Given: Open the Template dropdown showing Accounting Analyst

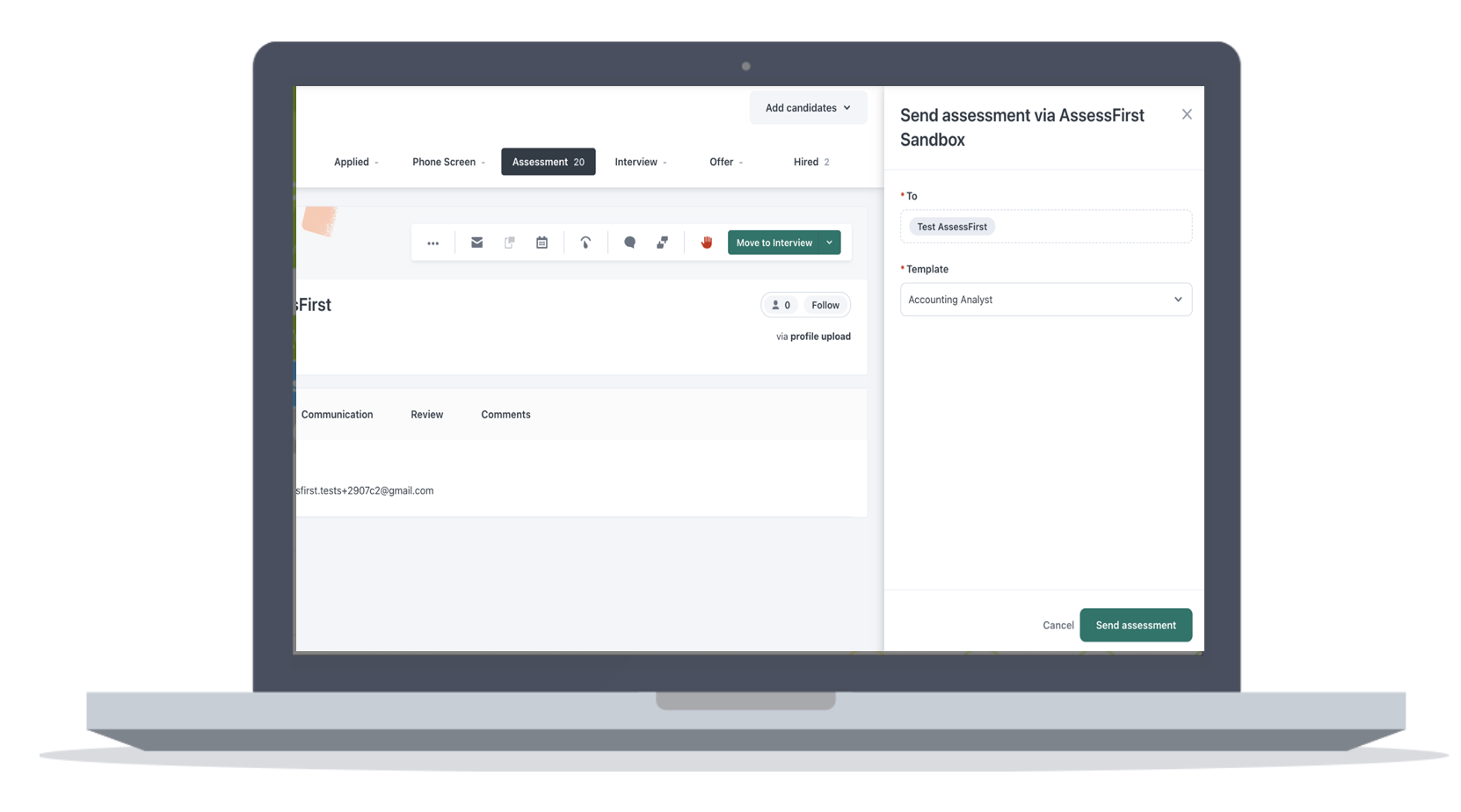Looking at the screenshot, I should point(1045,300).
